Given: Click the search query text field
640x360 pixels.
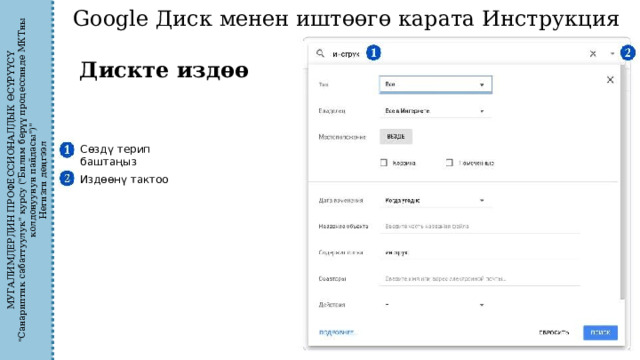Looking at the screenshot, I should (x=346, y=54).
